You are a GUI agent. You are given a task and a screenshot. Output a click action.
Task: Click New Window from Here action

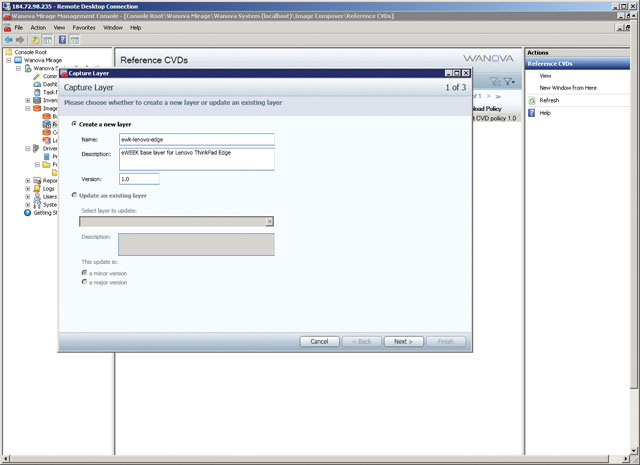pos(568,88)
